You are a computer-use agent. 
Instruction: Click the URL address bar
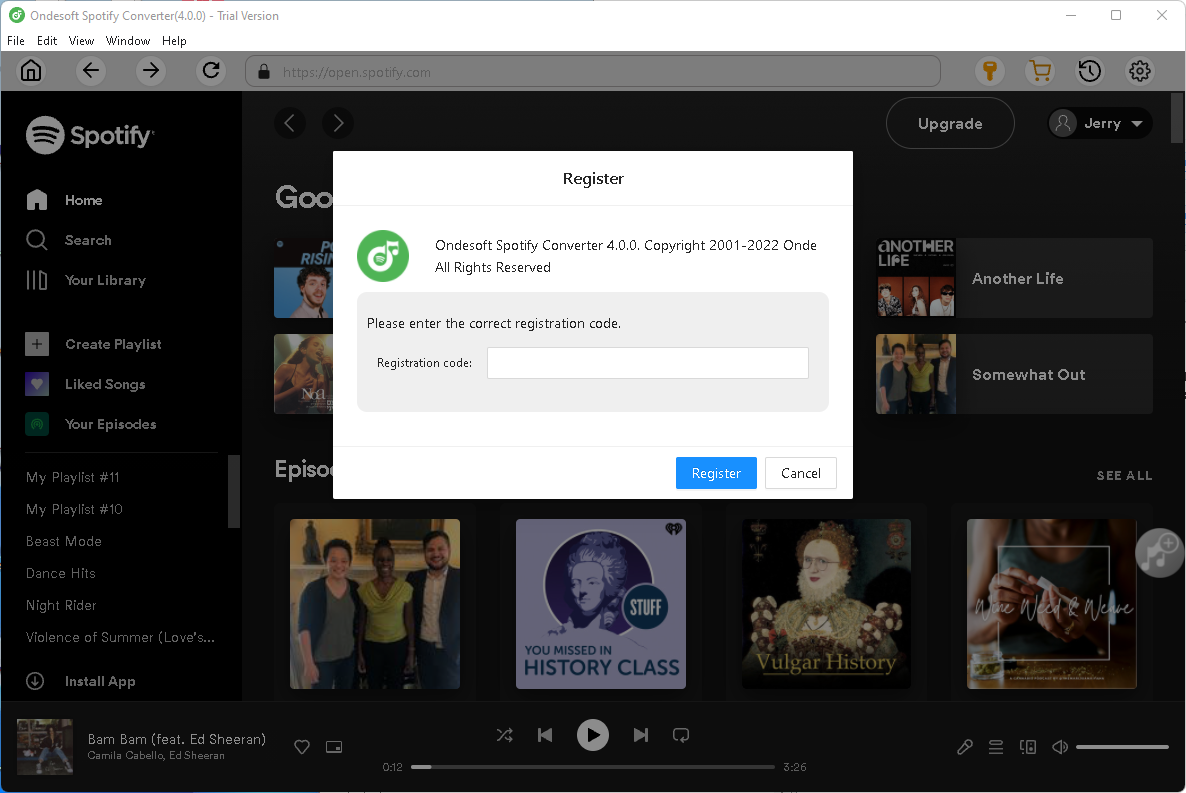pos(593,71)
